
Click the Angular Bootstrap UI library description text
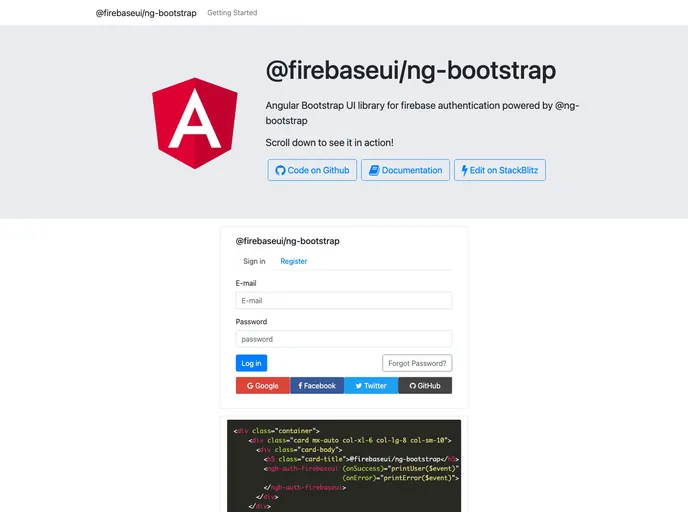click(x=422, y=113)
